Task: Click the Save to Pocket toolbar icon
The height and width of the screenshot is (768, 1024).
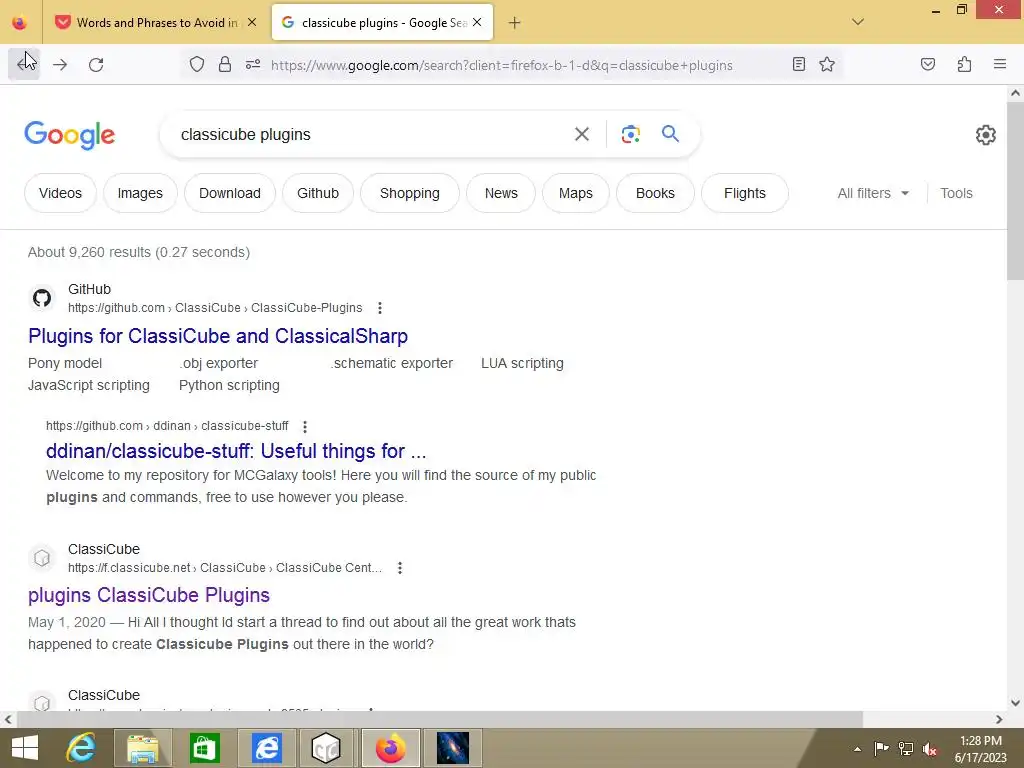Action: (x=927, y=64)
